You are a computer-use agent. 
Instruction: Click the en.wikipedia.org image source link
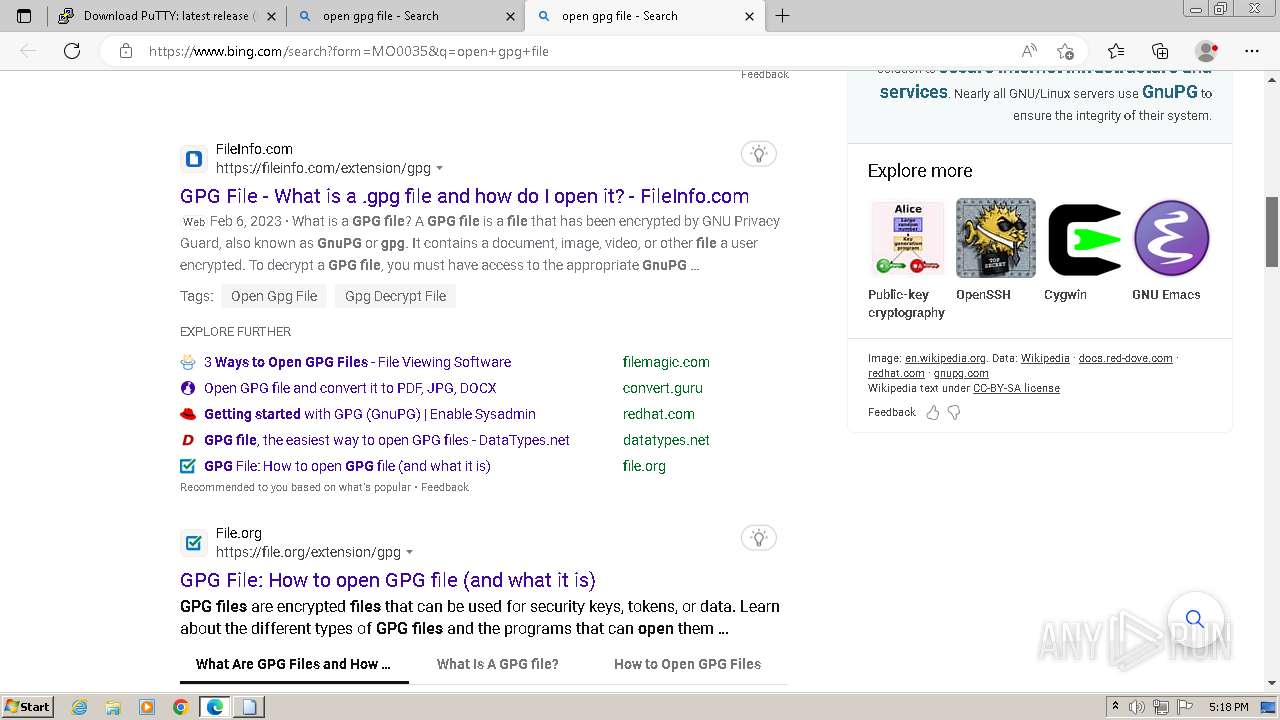pyautogui.click(x=945, y=358)
